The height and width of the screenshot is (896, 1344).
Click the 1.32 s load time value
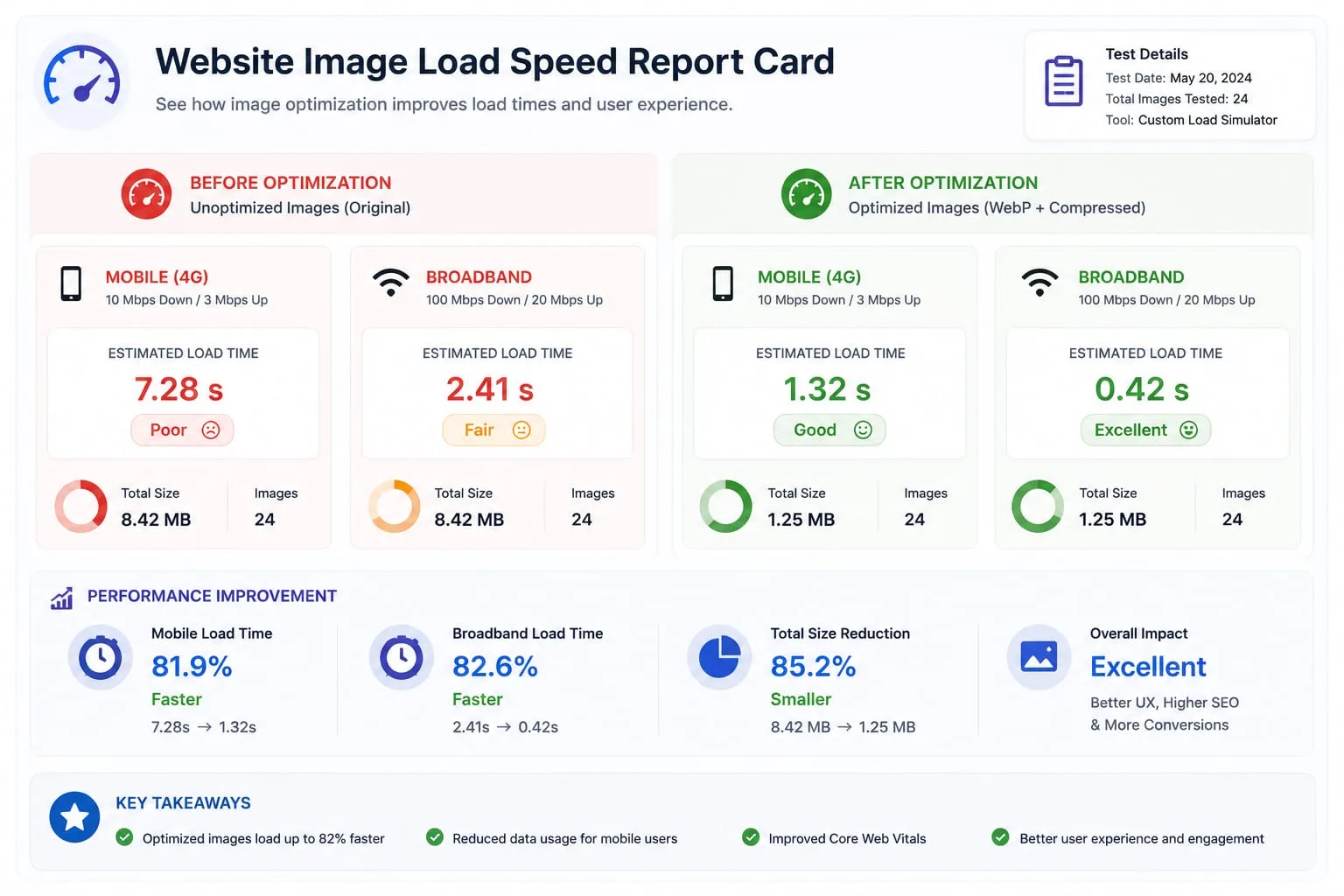[827, 388]
